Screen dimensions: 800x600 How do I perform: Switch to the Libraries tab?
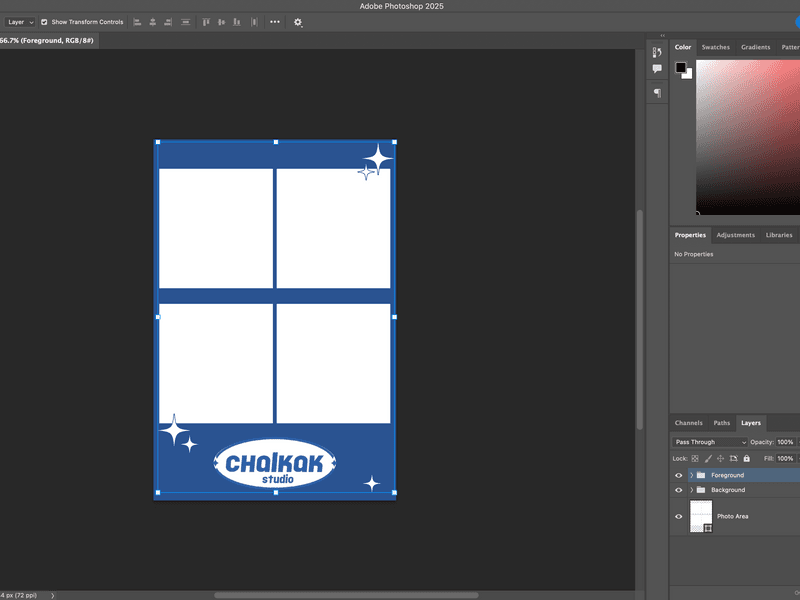pos(779,235)
